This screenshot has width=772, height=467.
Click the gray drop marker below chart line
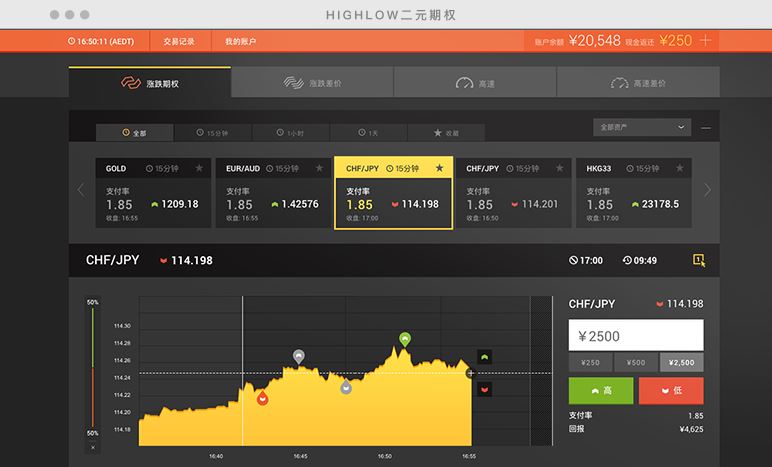[346, 387]
